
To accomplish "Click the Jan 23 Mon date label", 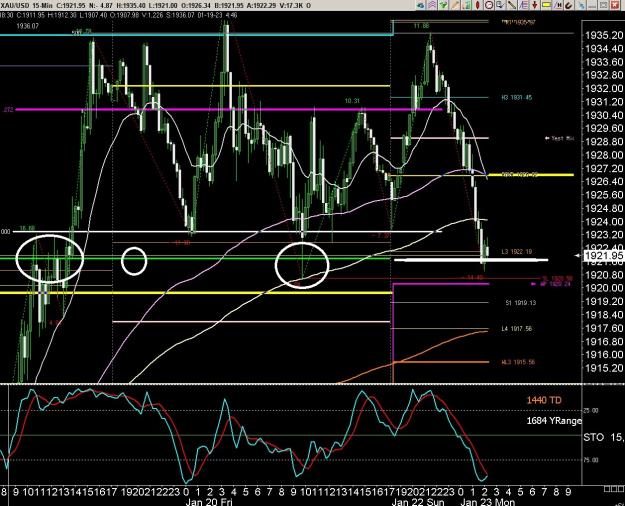I will 487,502.
